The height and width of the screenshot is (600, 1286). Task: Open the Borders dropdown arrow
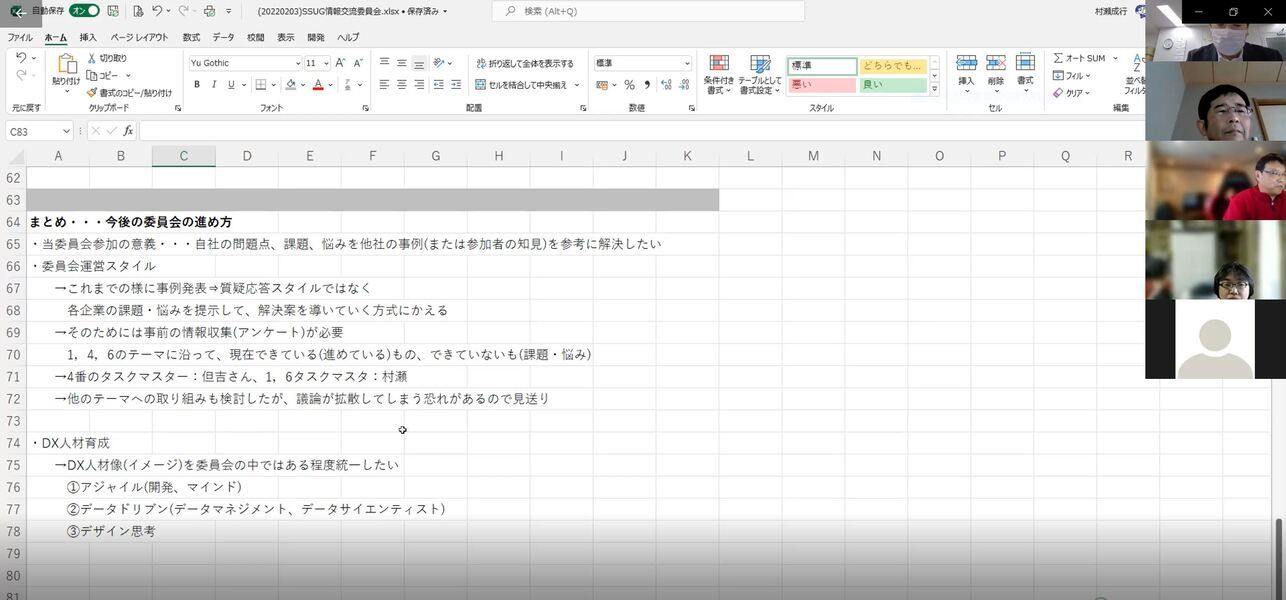coord(274,85)
